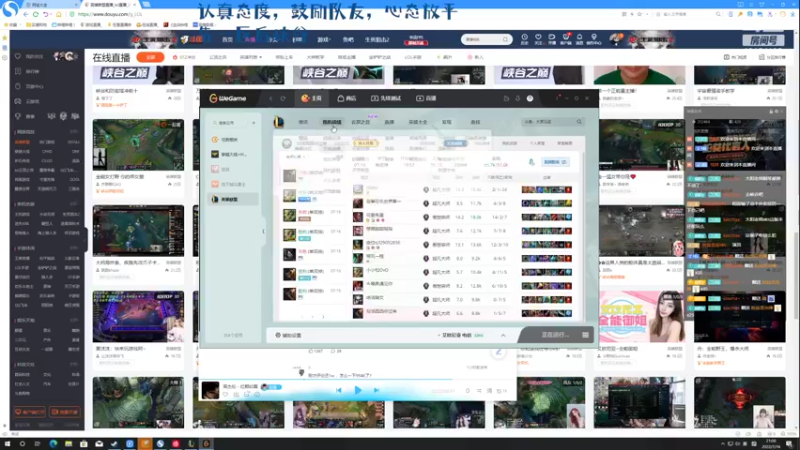Open the 游戏 dropdown in the Douyu navigation

coord(324,39)
